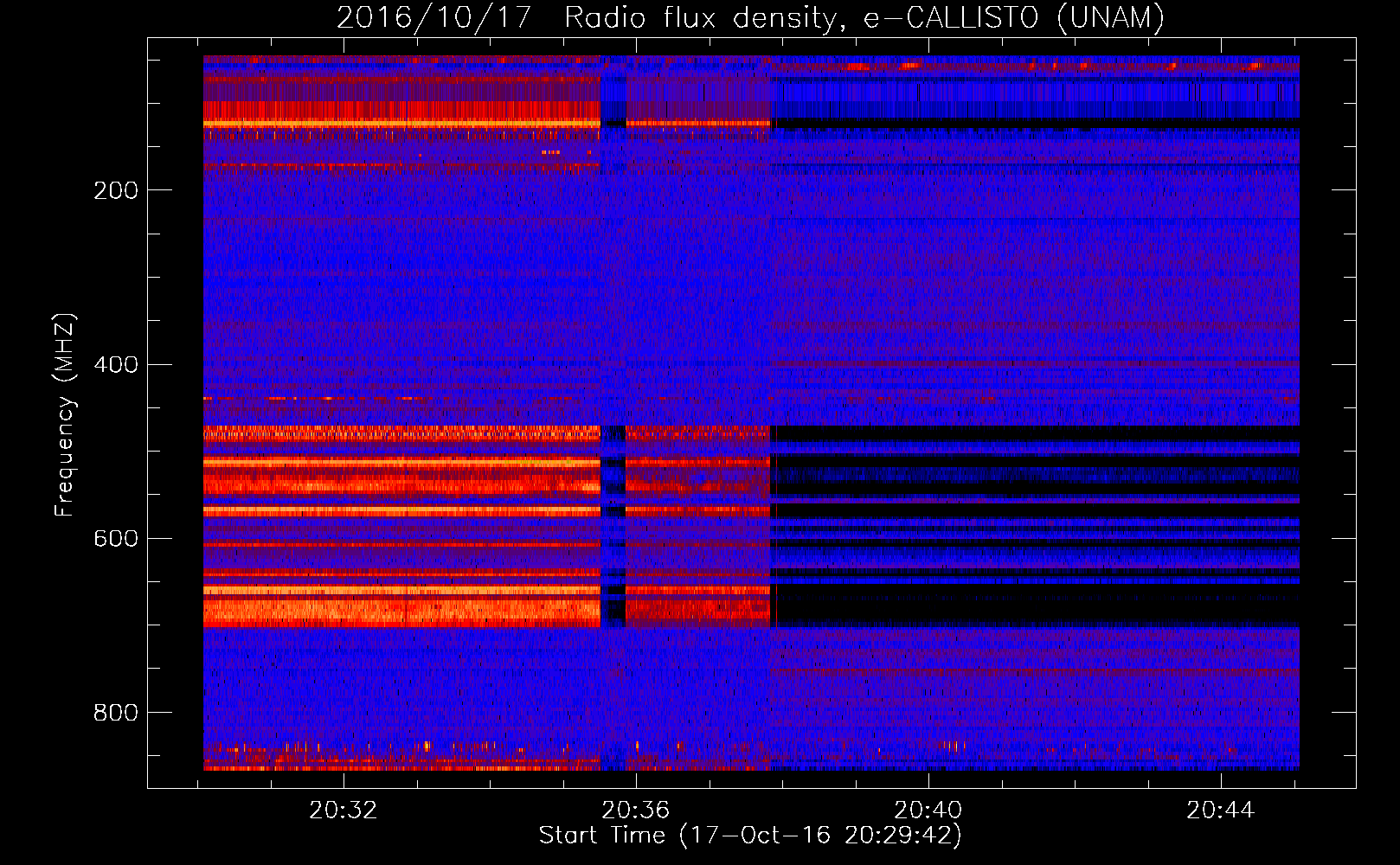Click the 20:36 time tick label

point(636,811)
